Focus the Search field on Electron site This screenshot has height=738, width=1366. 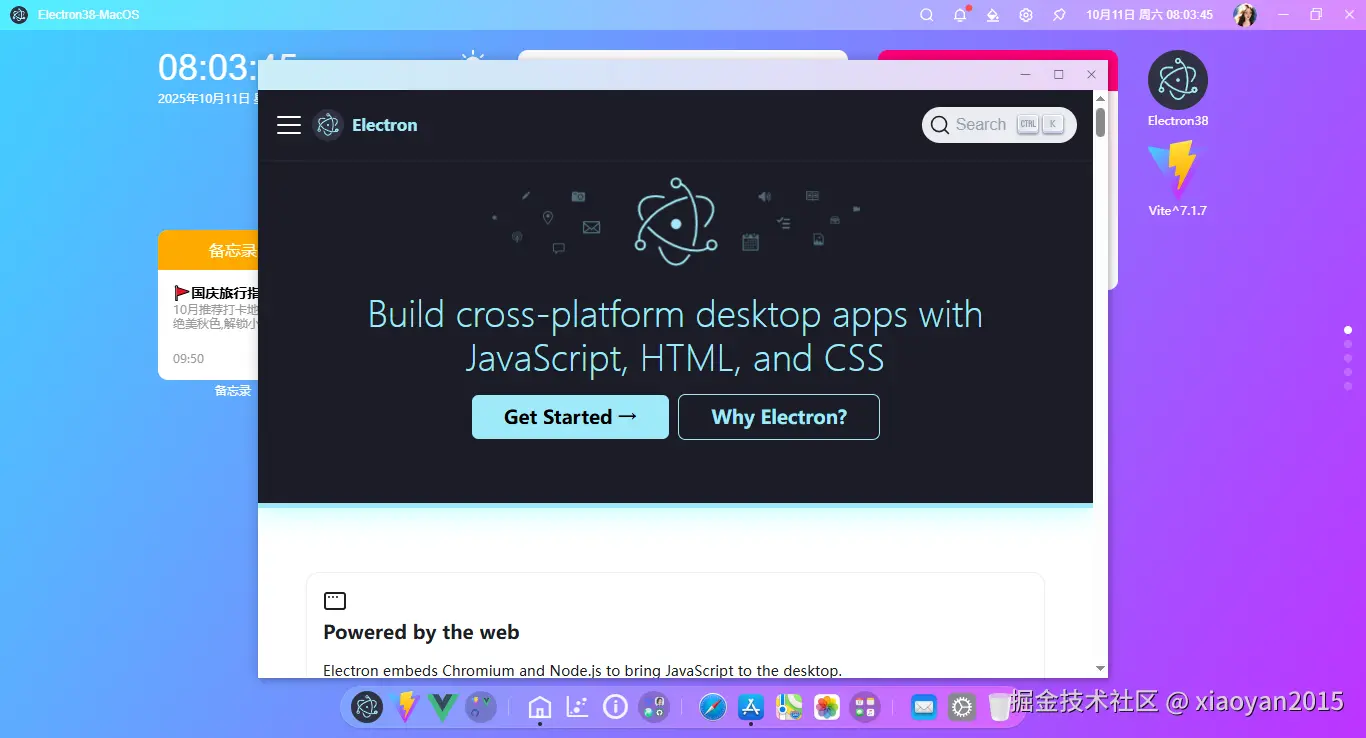999,125
